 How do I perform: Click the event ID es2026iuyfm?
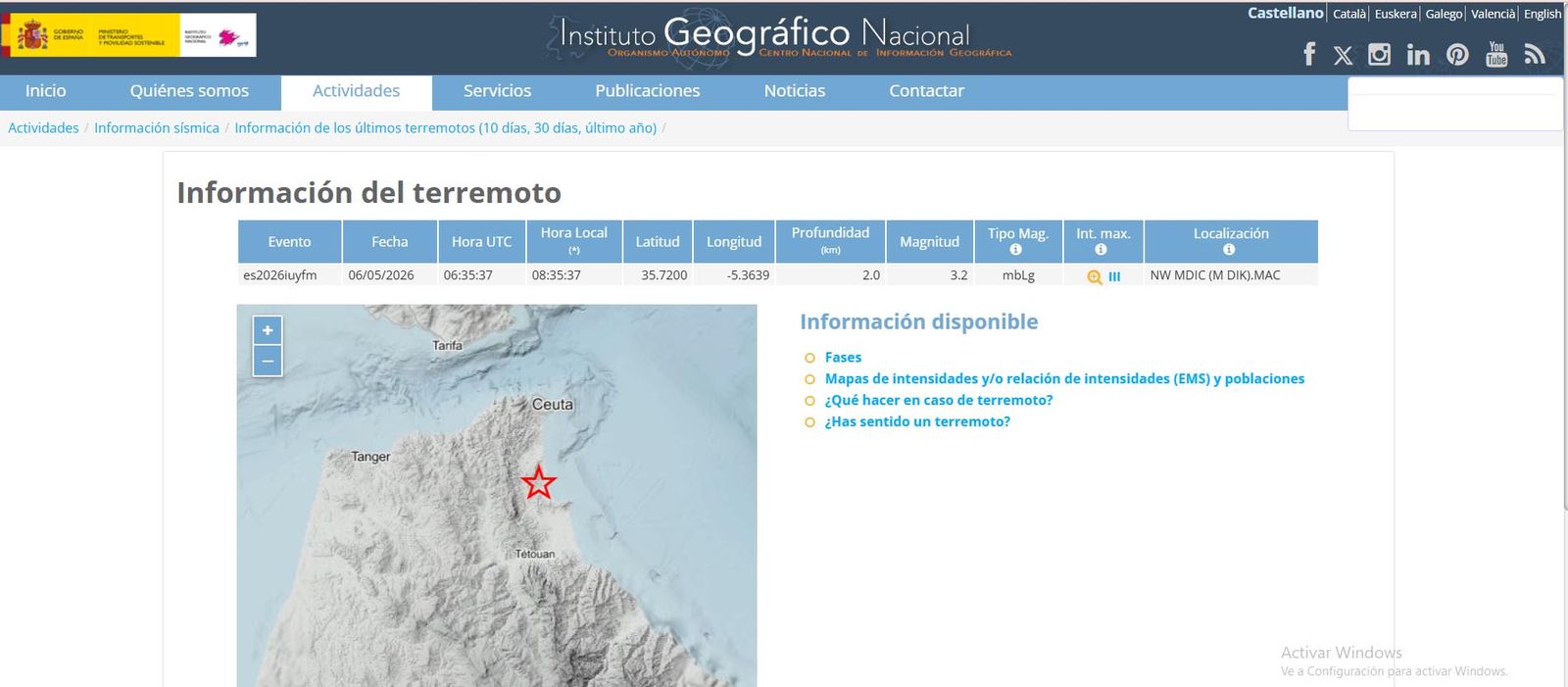(x=280, y=275)
